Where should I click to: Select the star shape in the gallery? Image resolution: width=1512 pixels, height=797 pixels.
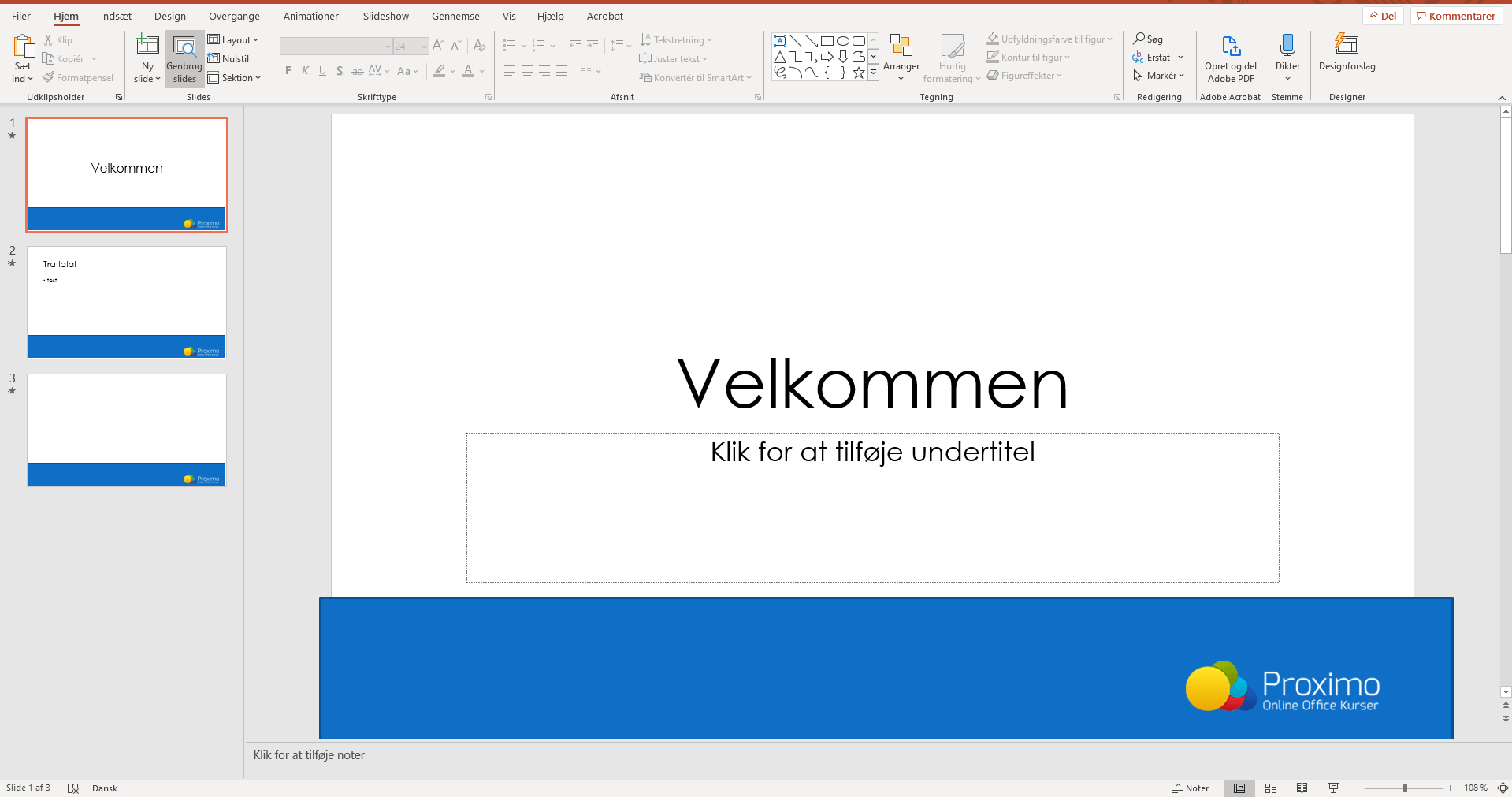(x=858, y=73)
